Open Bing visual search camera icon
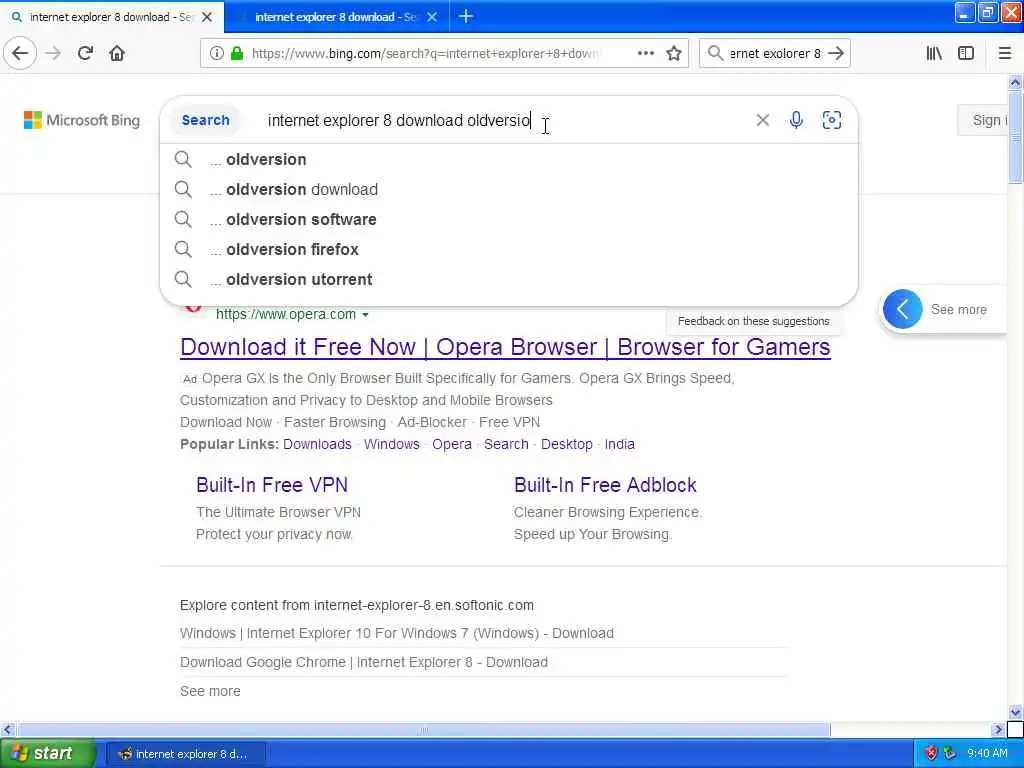The height and width of the screenshot is (768, 1024). tap(831, 120)
